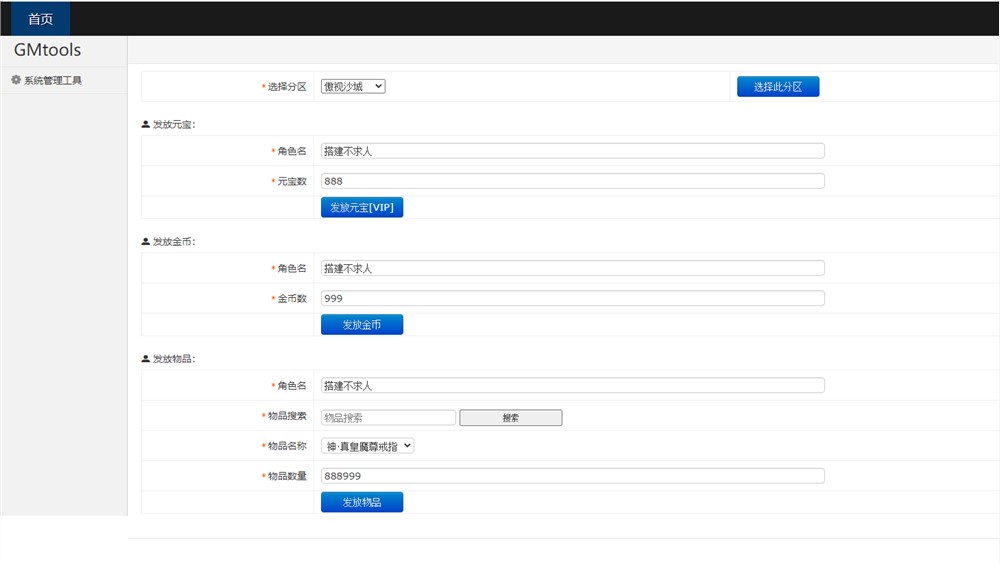This screenshot has width=1000, height=563.
Task: Click the person icon next to 发放物品
Action: [x=146, y=359]
